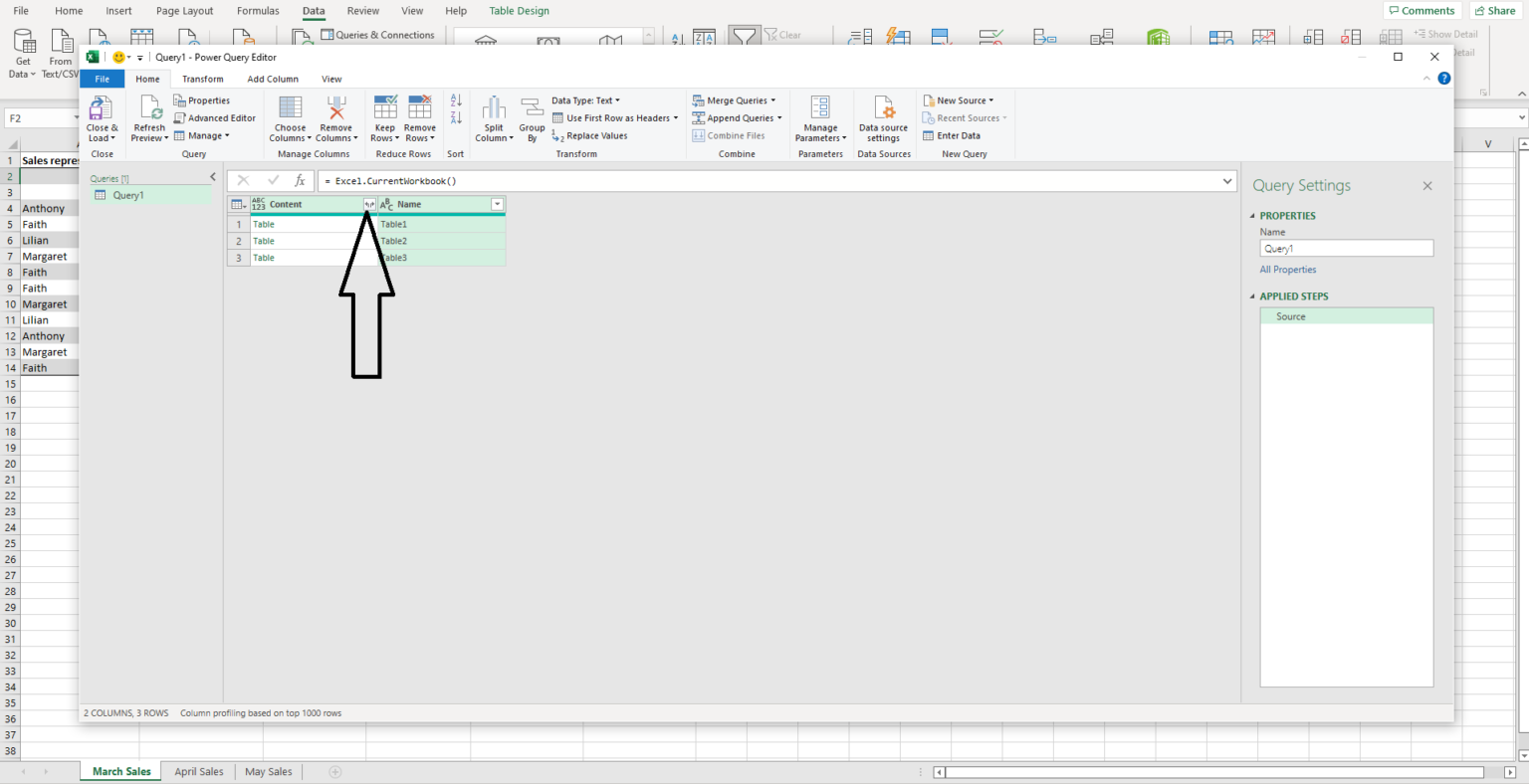Click the Refresh Preview icon

(x=150, y=108)
